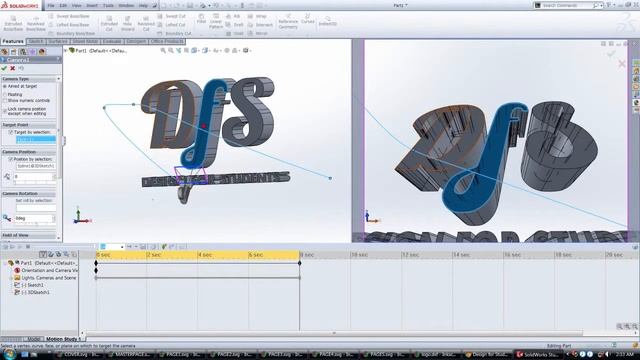
Task: Switch to the Evaluate tab
Action: 112,42
